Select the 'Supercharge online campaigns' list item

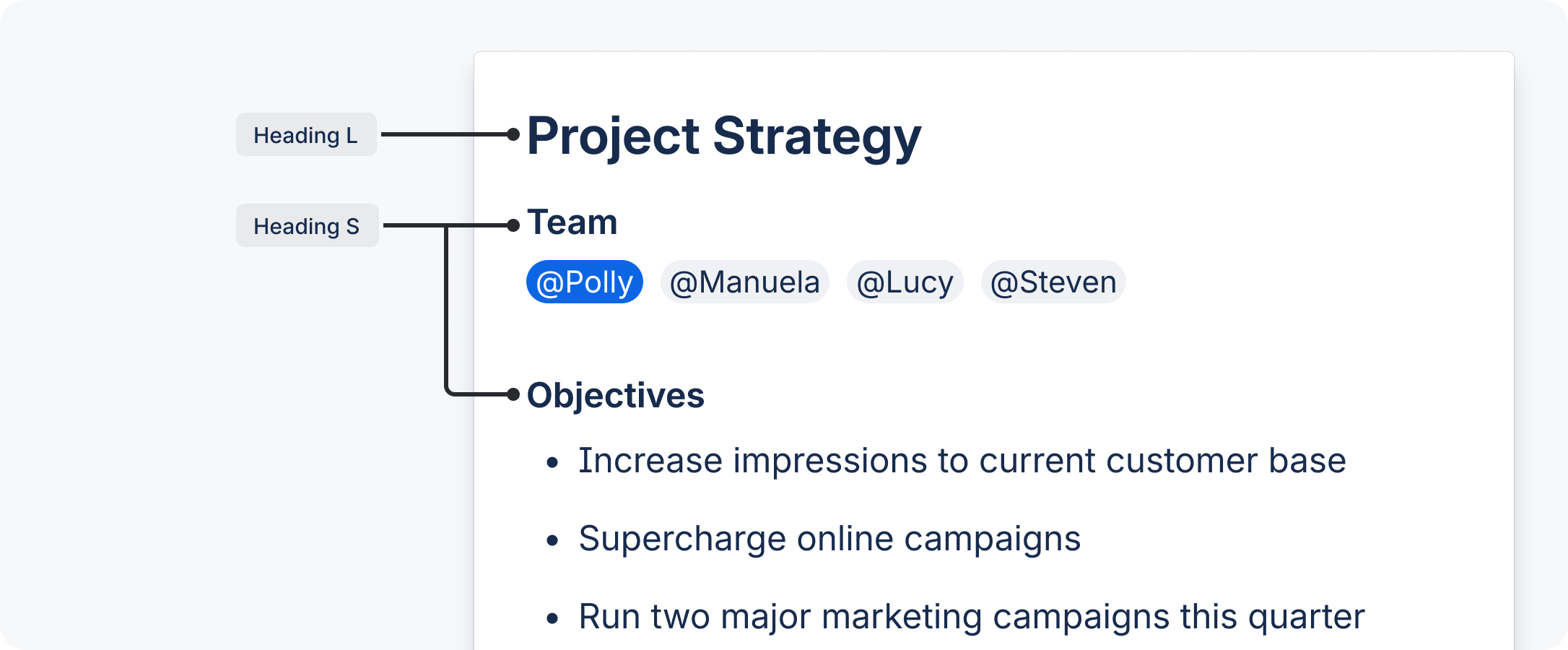pos(829,539)
